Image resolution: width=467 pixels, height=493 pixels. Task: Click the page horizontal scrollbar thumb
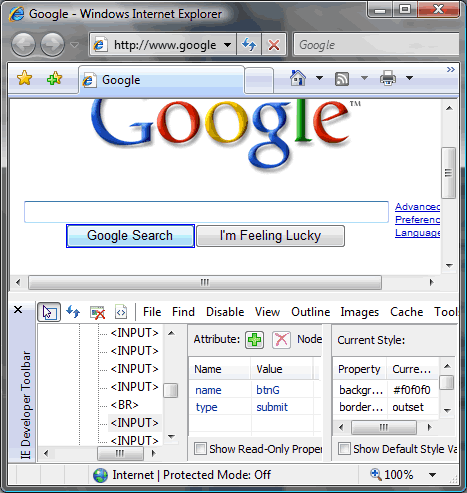click(205, 282)
